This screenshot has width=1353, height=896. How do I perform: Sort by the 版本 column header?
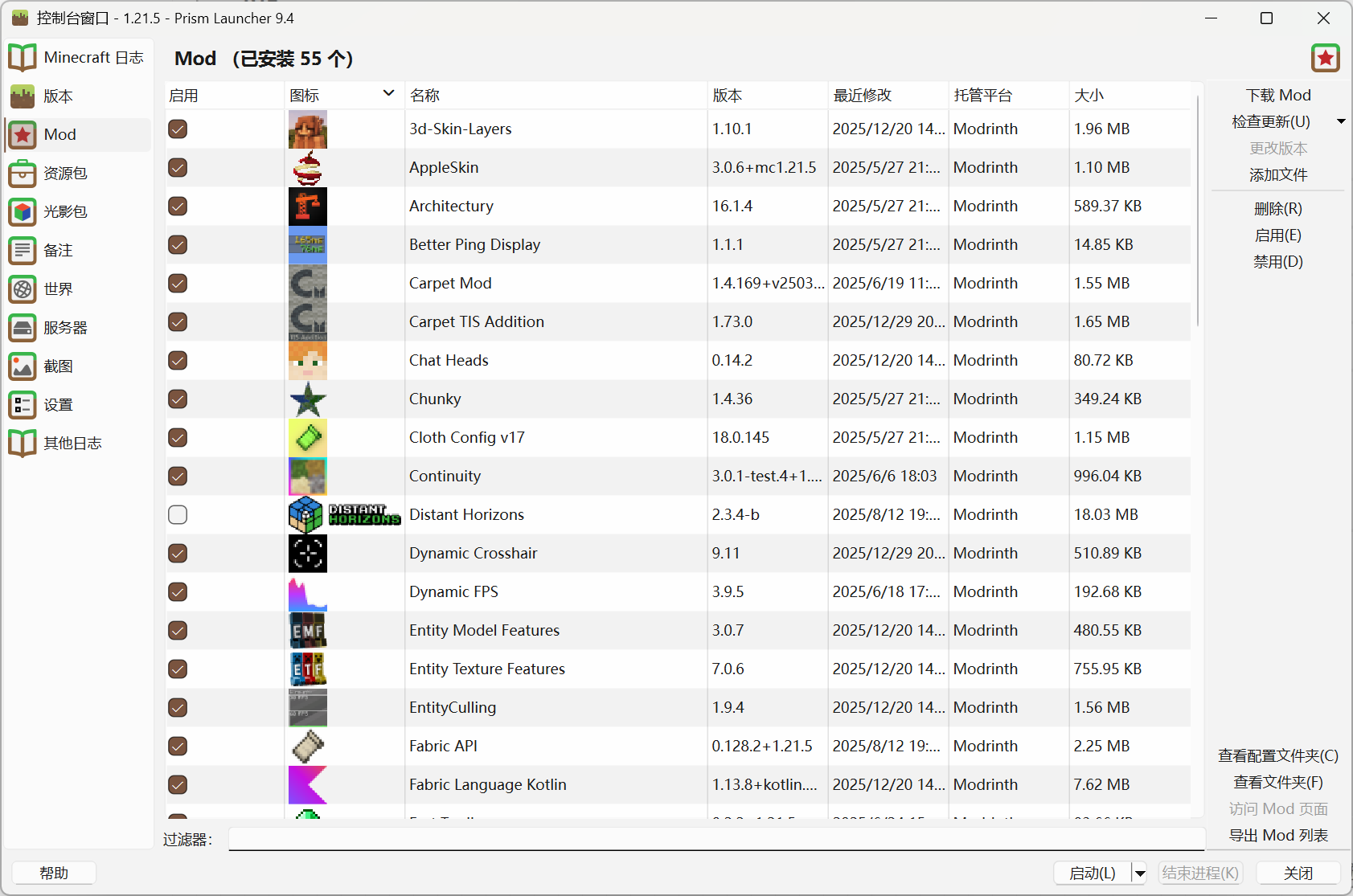768,96
